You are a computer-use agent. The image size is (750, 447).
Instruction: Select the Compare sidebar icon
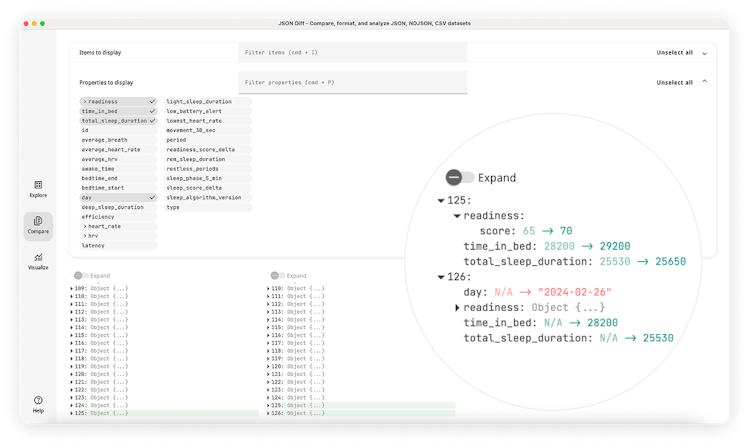[38, 222]
